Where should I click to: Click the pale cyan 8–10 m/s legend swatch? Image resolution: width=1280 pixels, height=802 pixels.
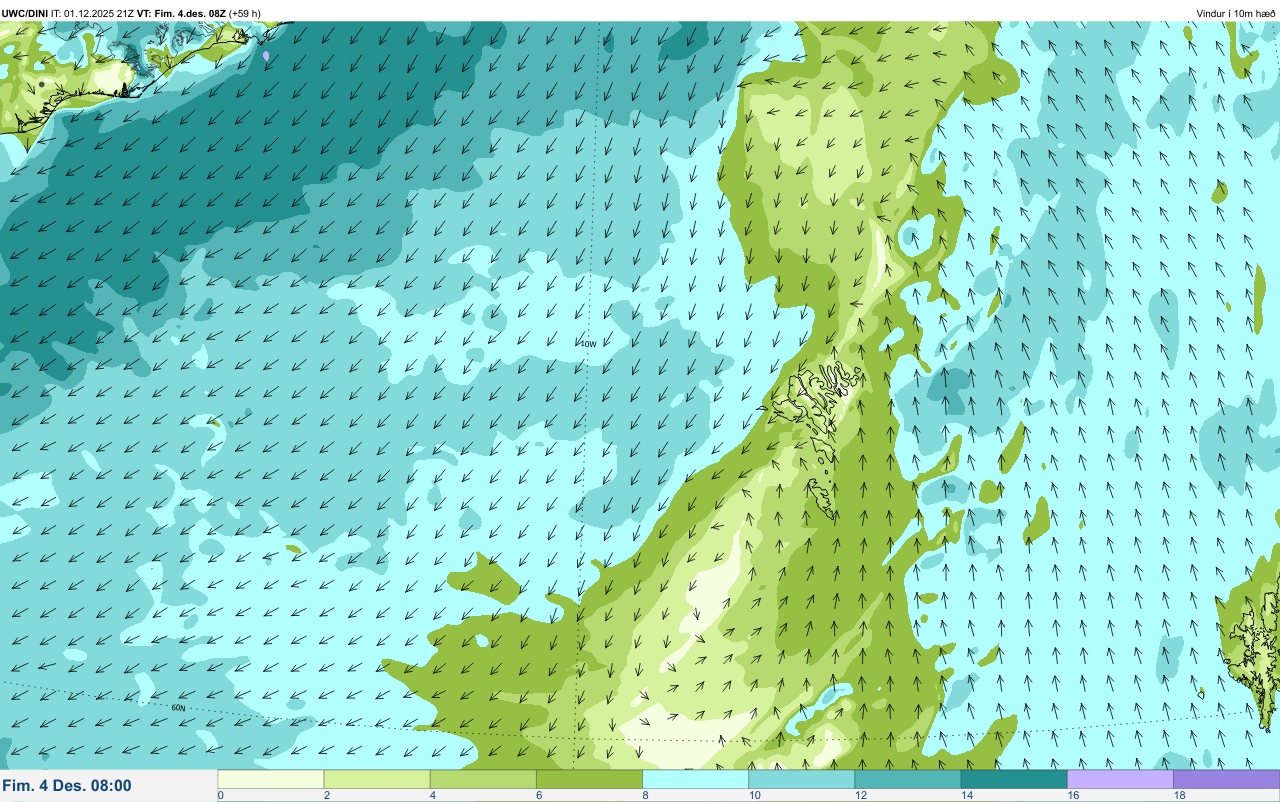tap(695, 779)
